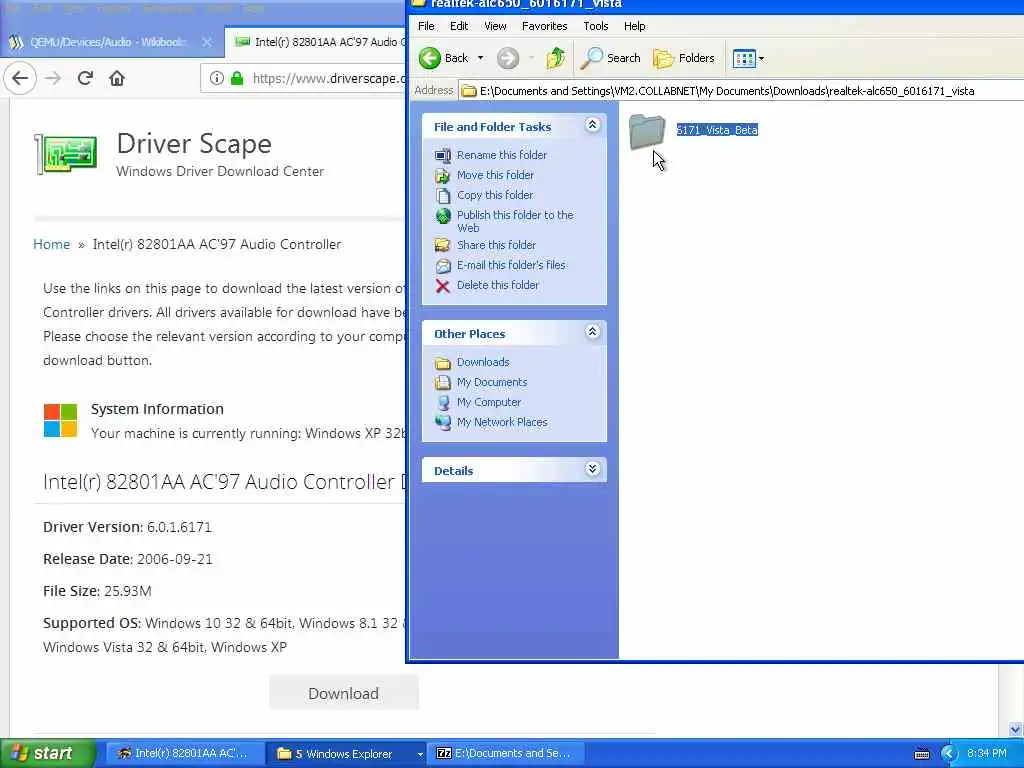Viewport: 1024px width, 768px height.
Task: Open My Computer under Other Places
Action: [x=488, y=402]
